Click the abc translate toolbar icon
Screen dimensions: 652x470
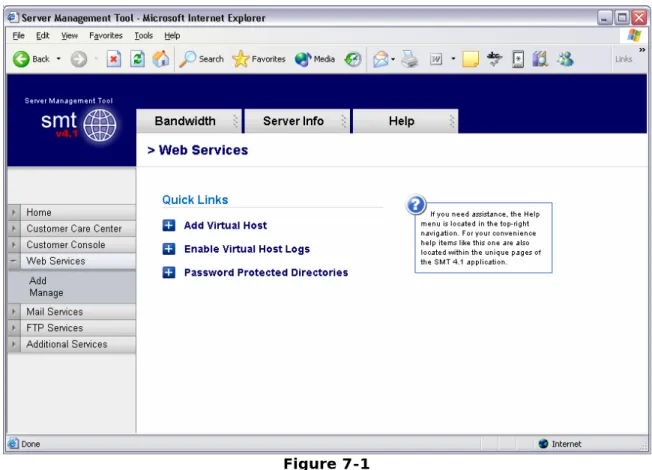point(494,59)
